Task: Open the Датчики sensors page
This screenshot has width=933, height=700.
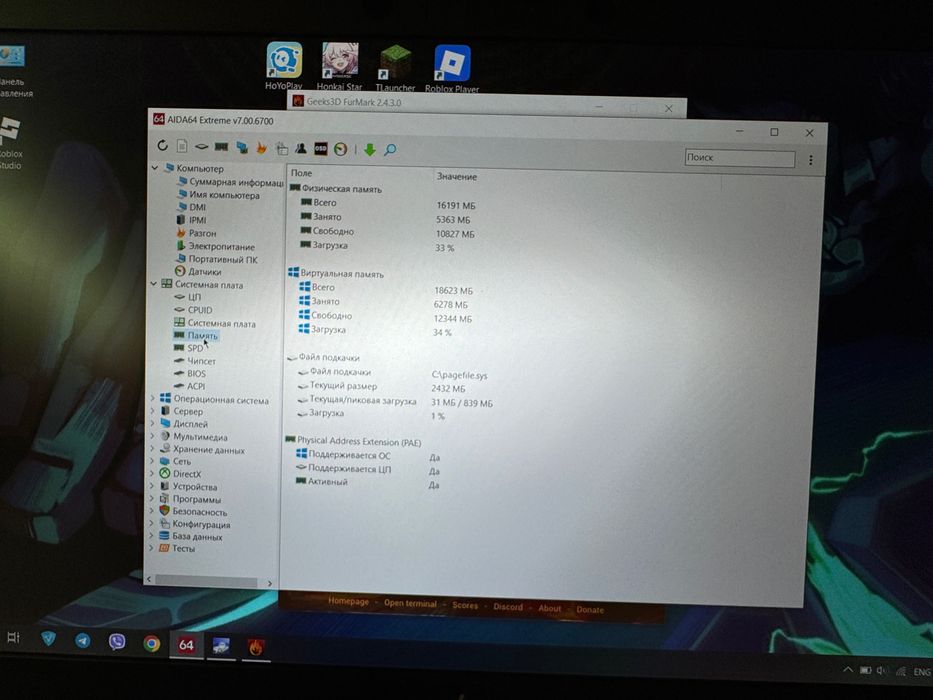Action: [198, 271]
